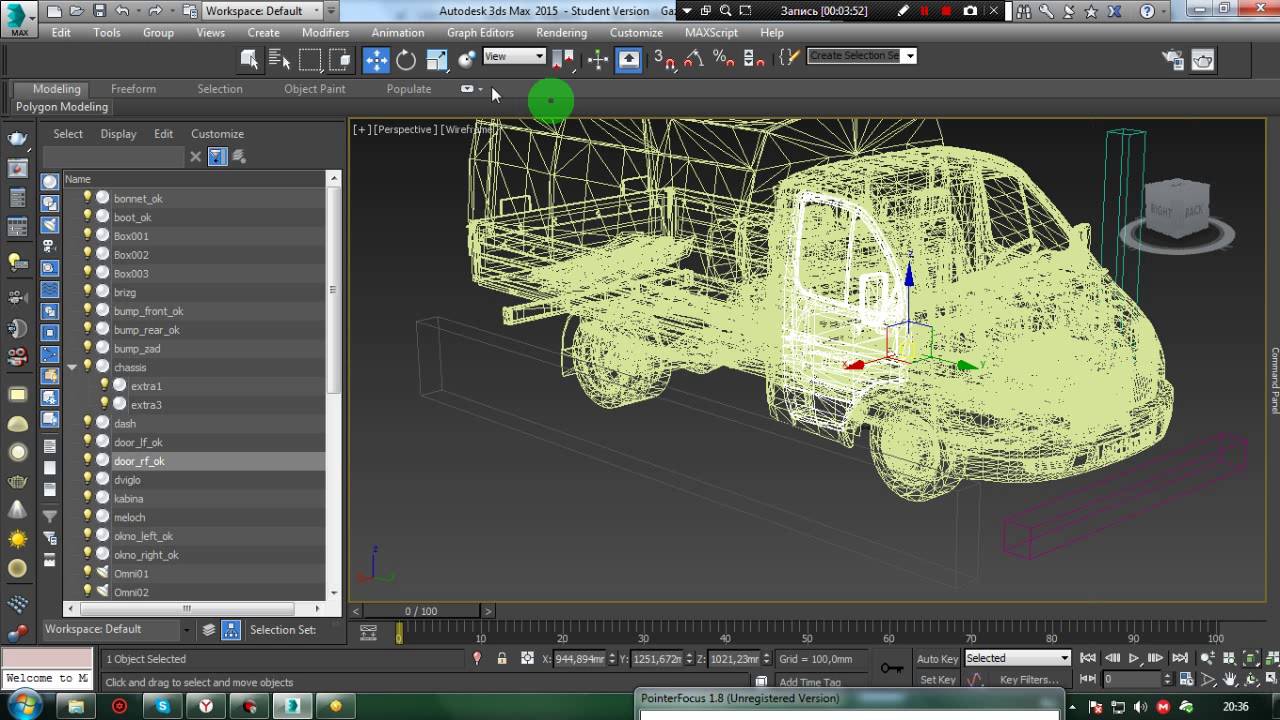Click the Name column header
This screenshot has height=720, width=1280.
[x=194, y=179]
